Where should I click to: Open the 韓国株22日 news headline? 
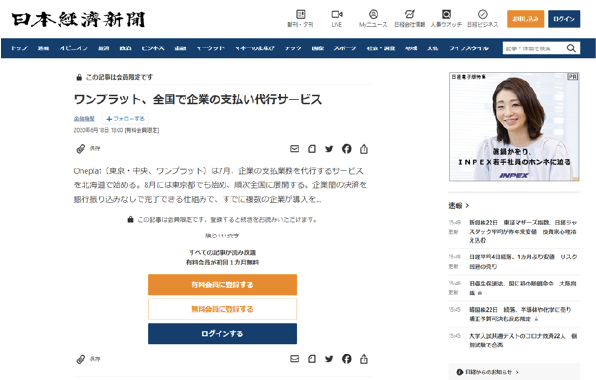coord(520,314)
